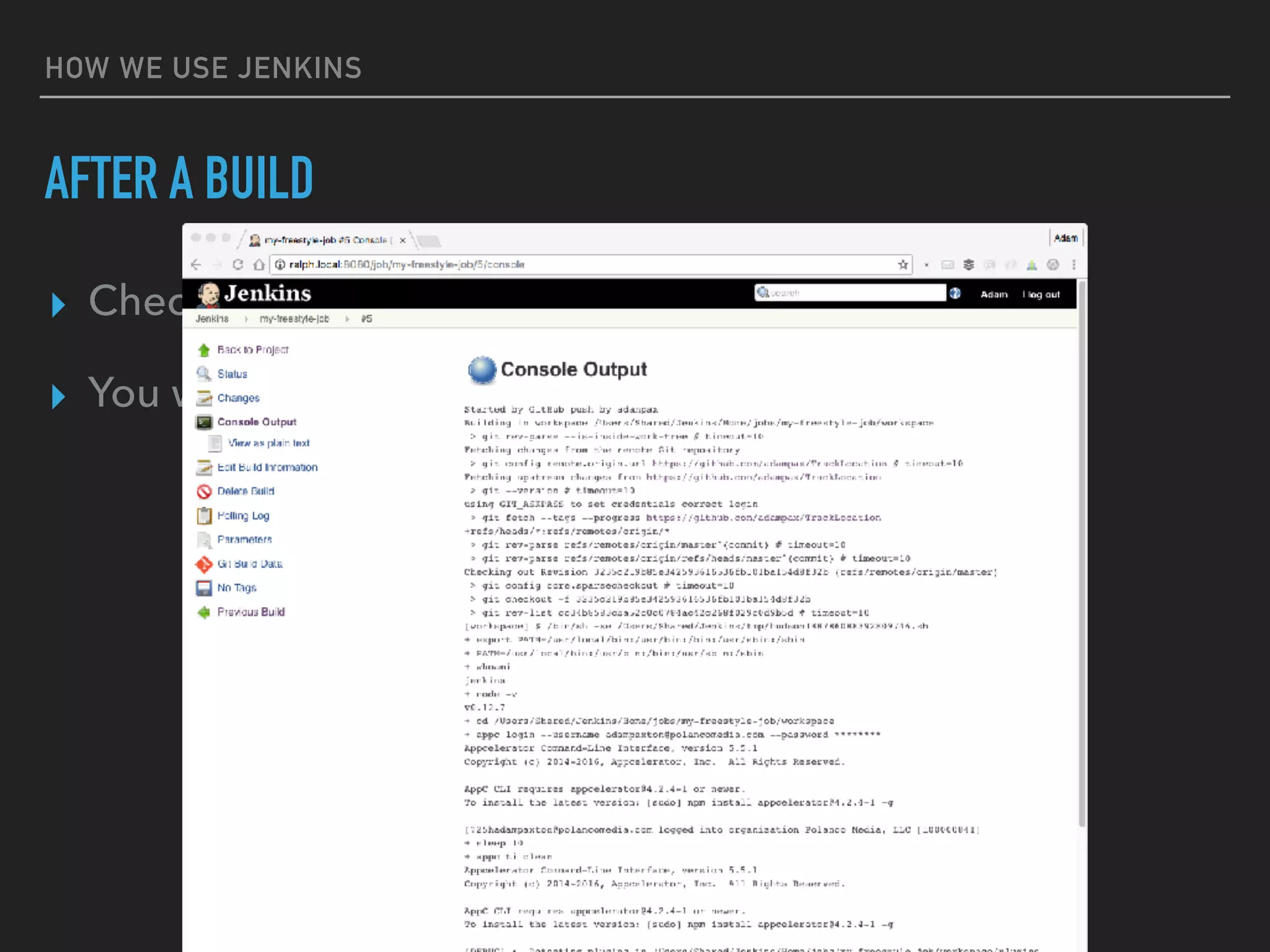Reload the page with the refresh icon
Image resolution: width=1270 pixels, height=952 pixels.
pyautogui.click(x=238, y=265)
